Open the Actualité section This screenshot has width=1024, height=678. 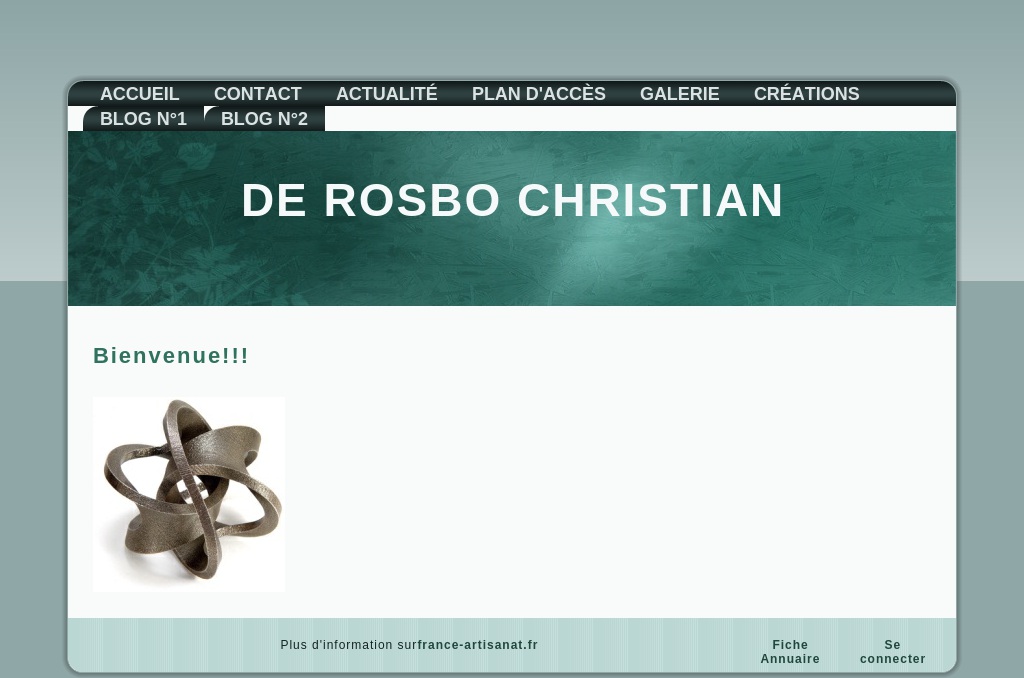click(387, 94)
